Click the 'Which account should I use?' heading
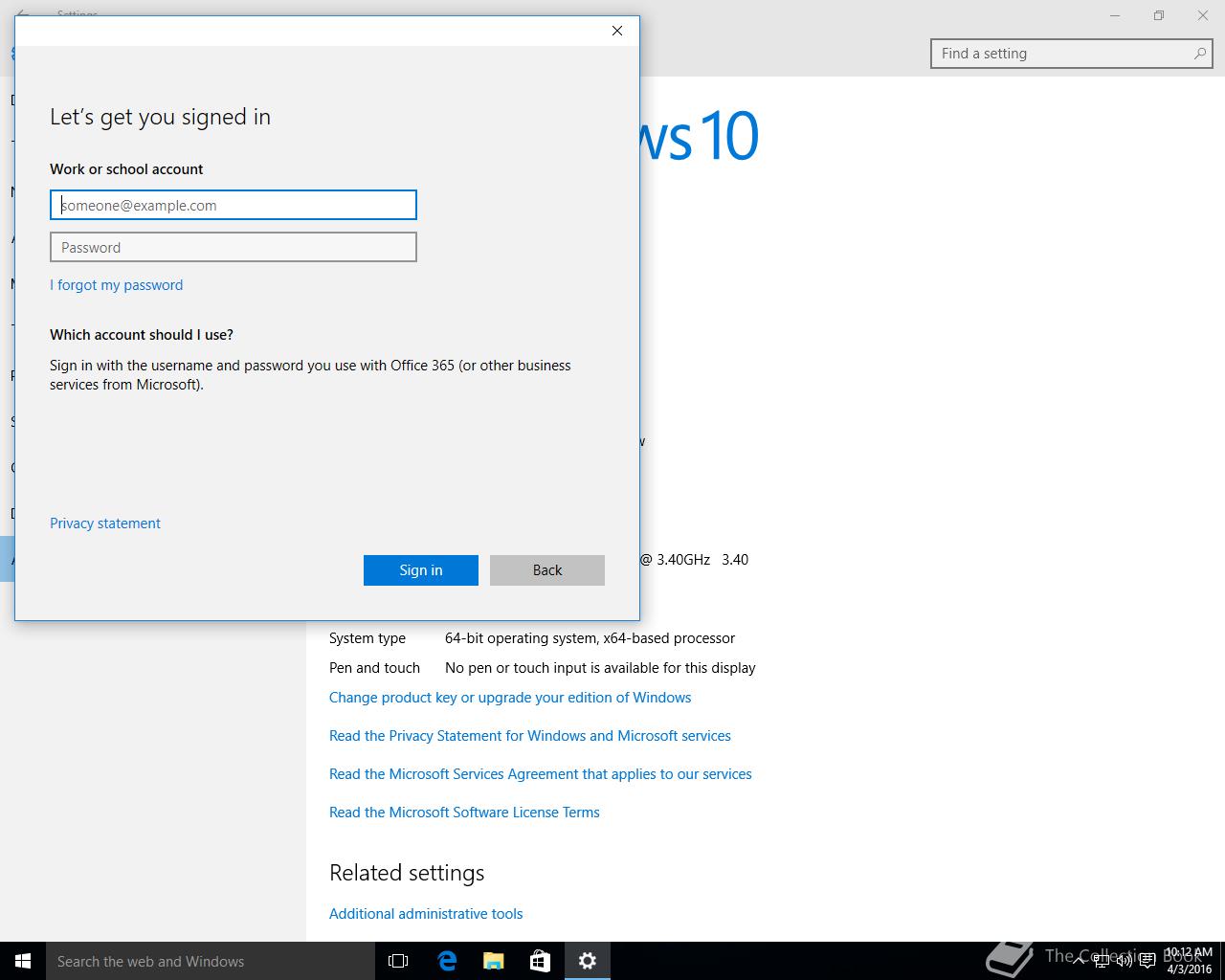Screen dimensions: 1225x980 (142, 335)
